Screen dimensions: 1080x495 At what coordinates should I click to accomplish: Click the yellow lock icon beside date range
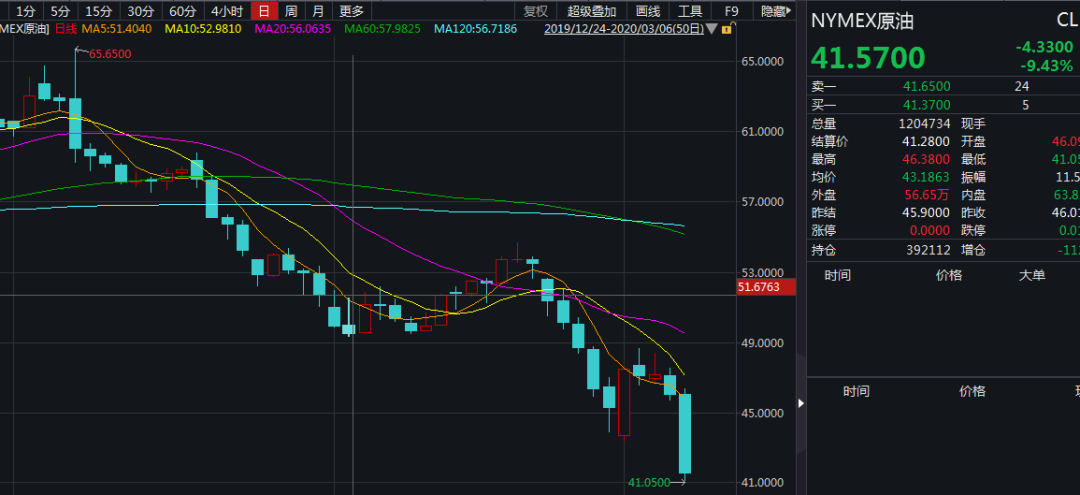point(728,29)
